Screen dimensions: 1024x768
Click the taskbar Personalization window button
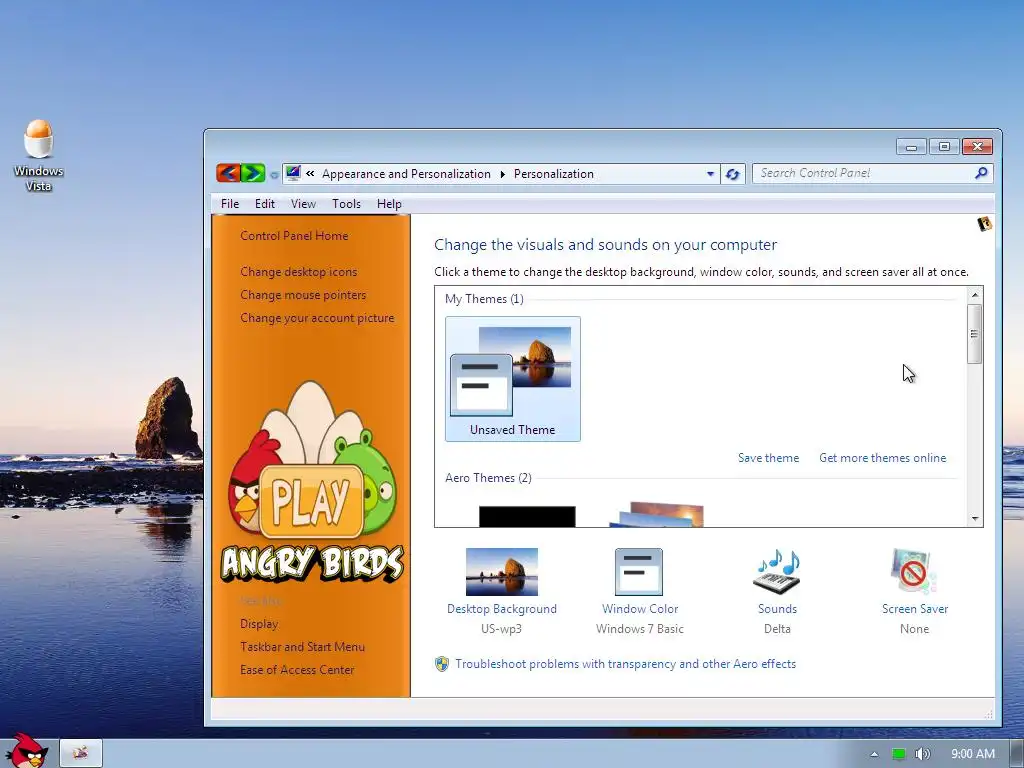coord(81,753)
